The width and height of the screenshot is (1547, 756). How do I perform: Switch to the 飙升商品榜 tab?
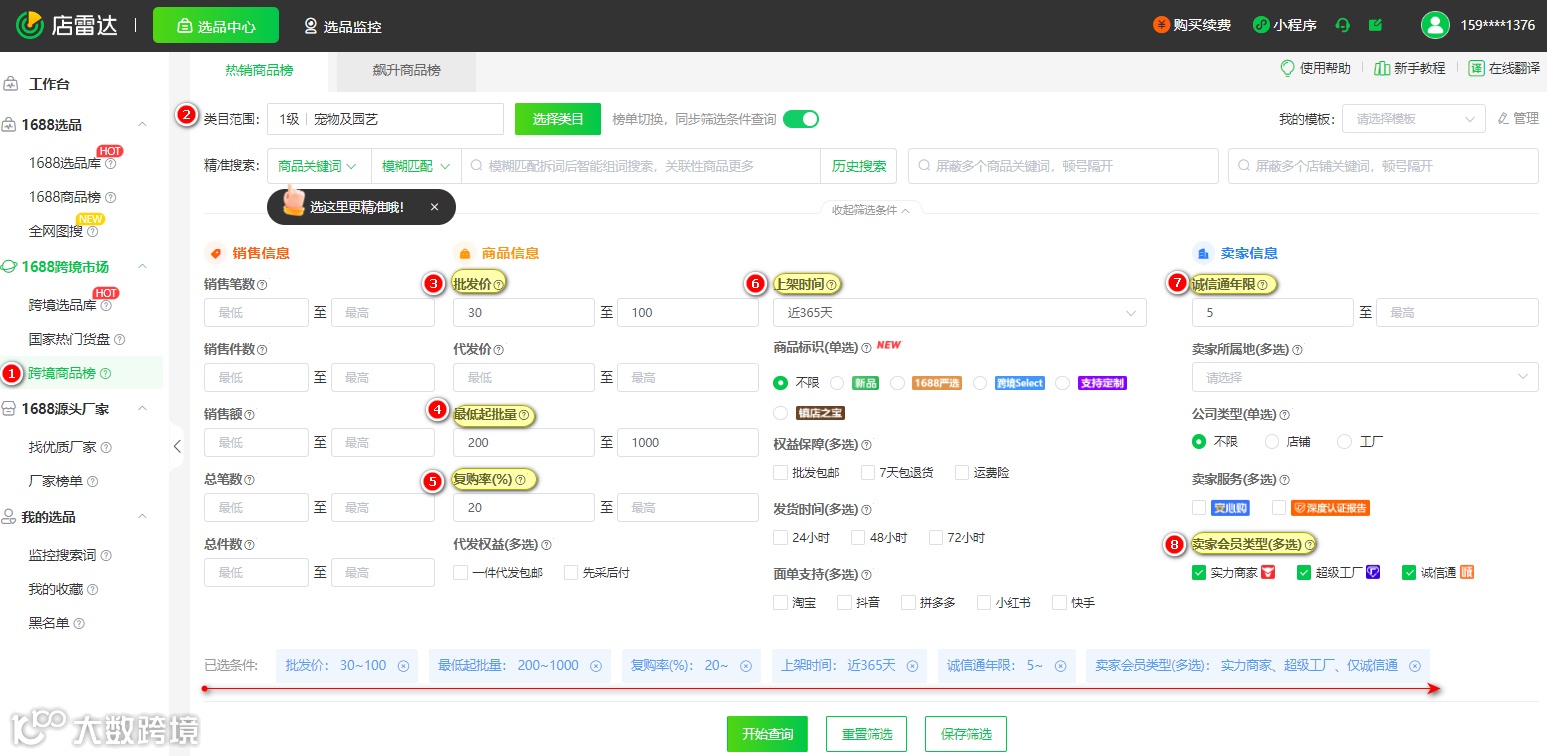pyautogui.click(x=406, y=71)
